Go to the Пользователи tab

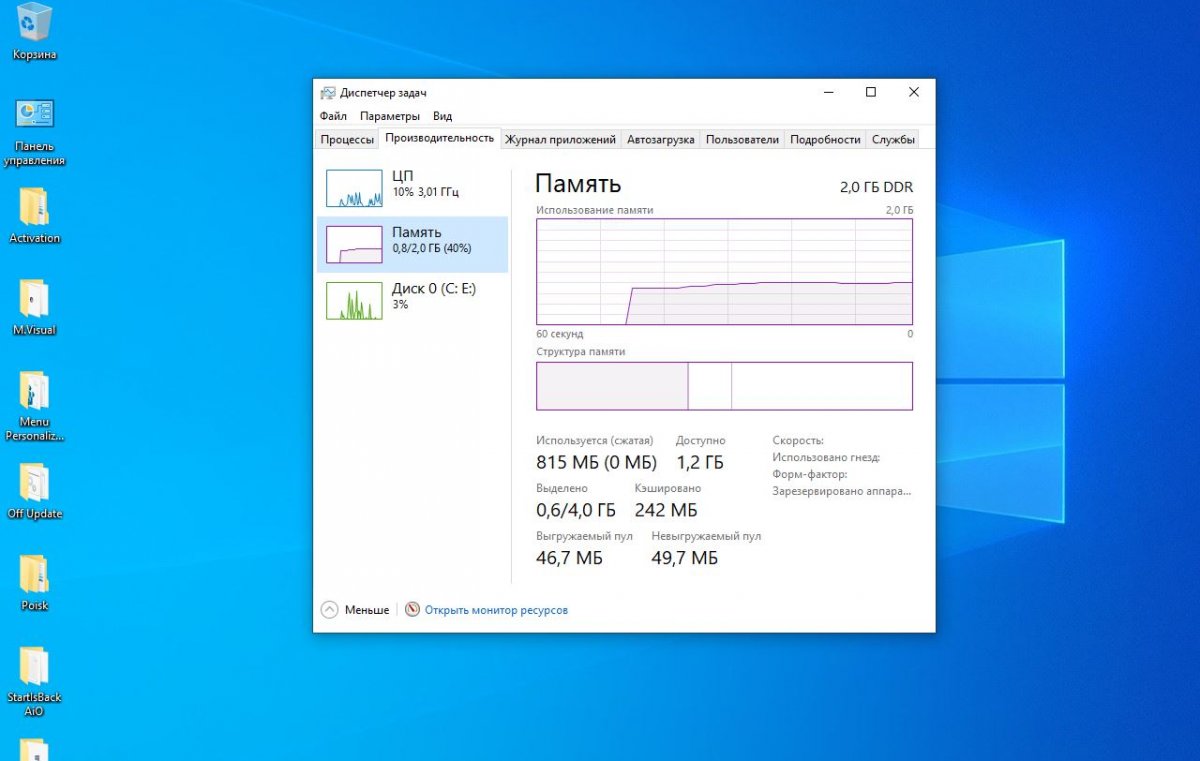742,140
